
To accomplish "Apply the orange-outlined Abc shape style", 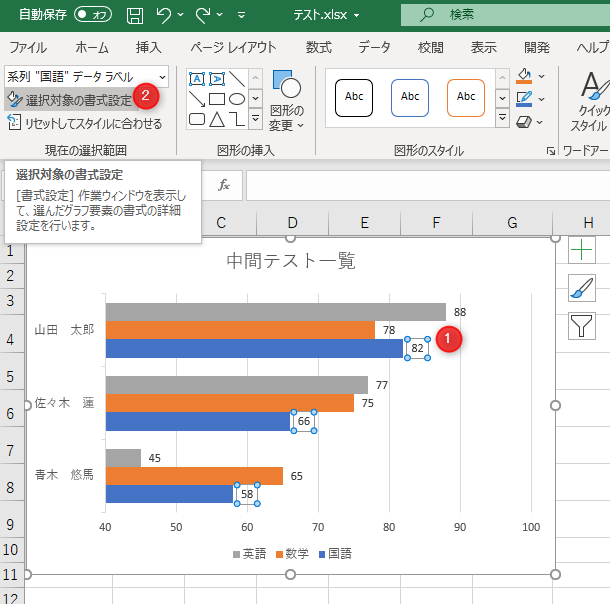I will tap(465, 97).
